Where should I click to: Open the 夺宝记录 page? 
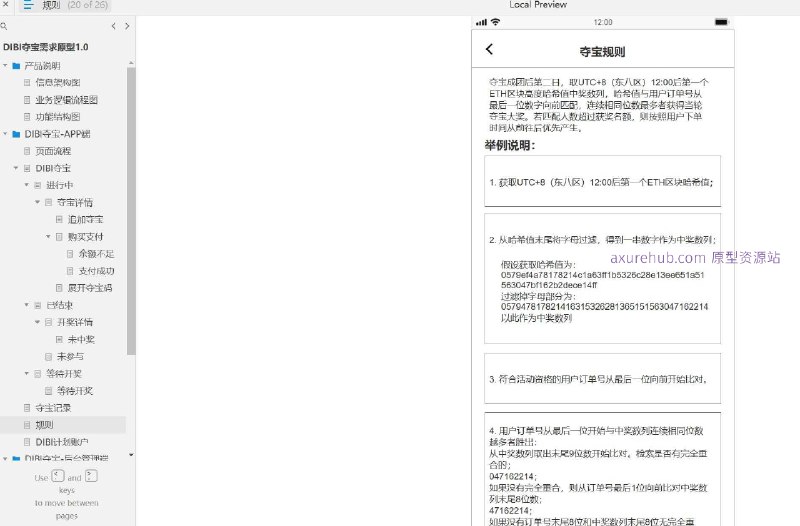tap(53, 408)
